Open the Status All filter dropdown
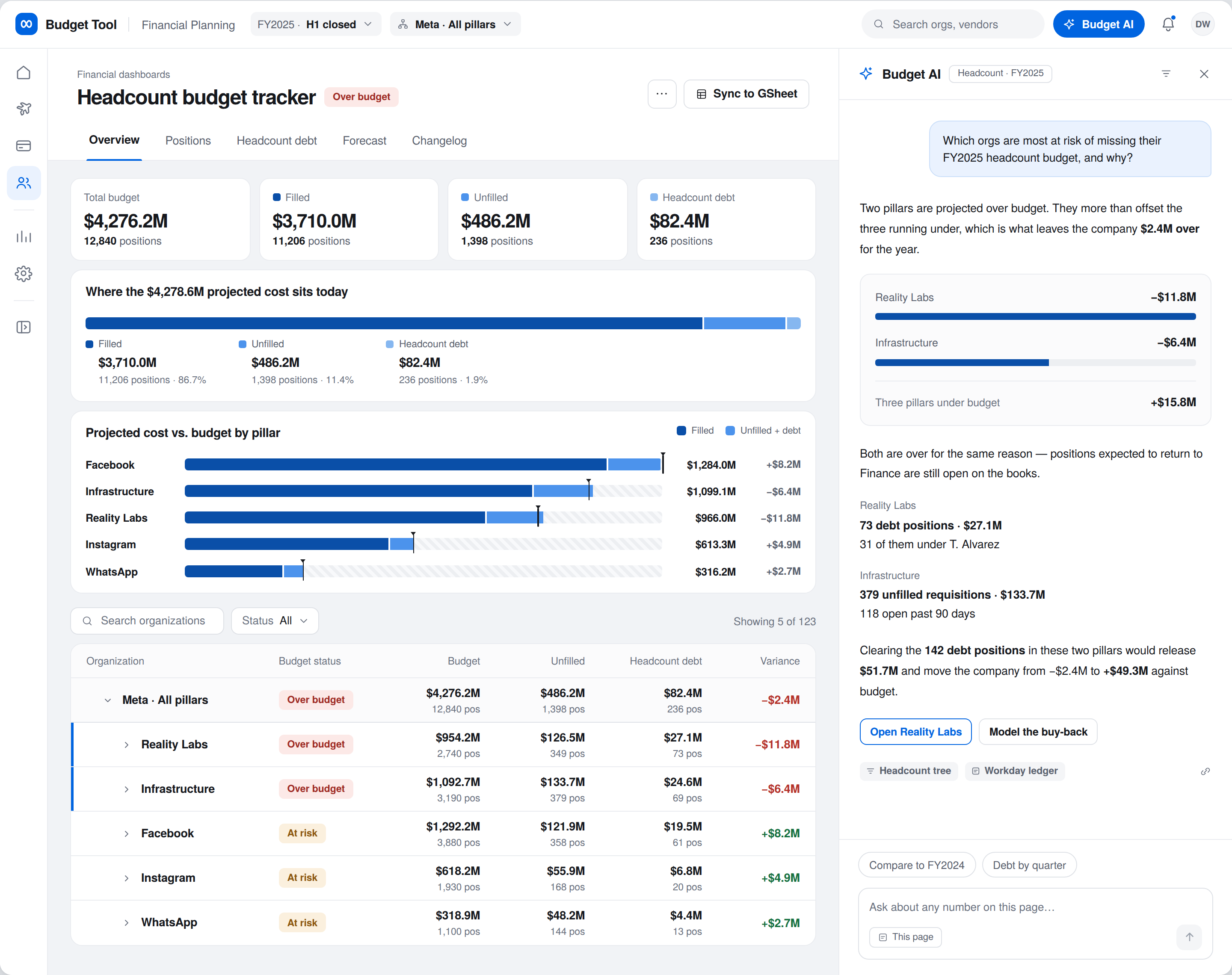Image resolution: width=1232 pixels, height=975 pixels. (x=275, y=620)
